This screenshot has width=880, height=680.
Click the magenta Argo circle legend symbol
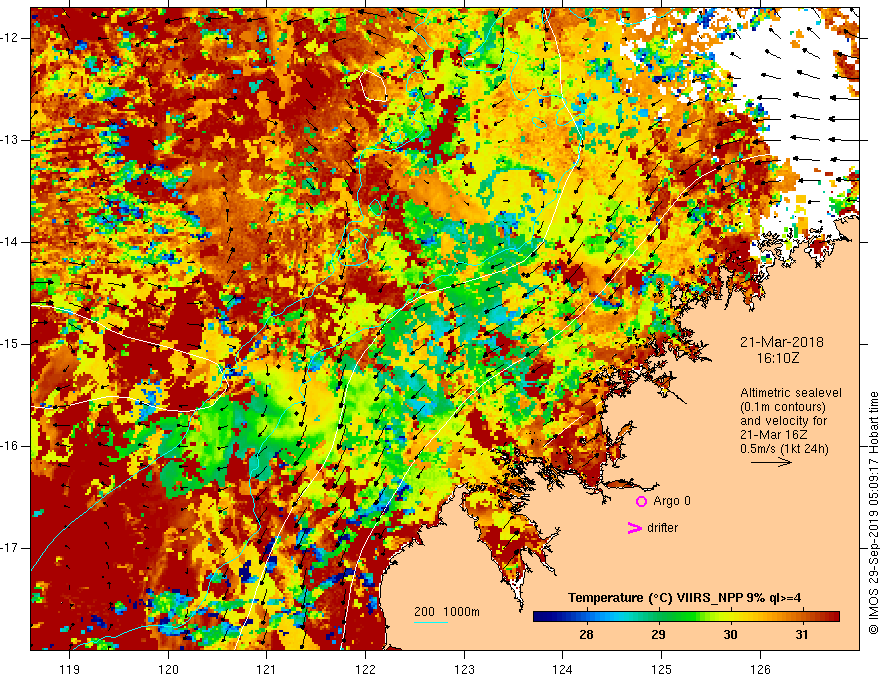pos(641,502)
